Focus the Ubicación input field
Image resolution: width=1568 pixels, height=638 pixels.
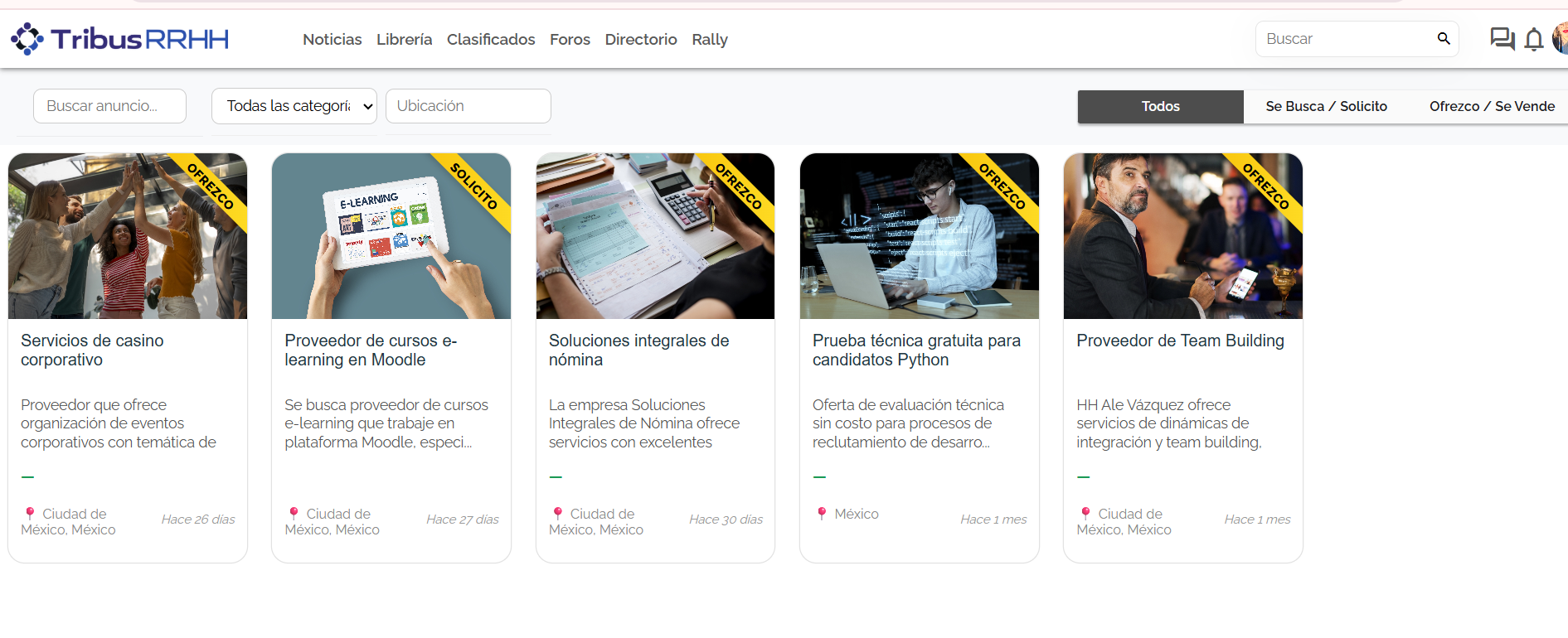[x=468, y=106]
